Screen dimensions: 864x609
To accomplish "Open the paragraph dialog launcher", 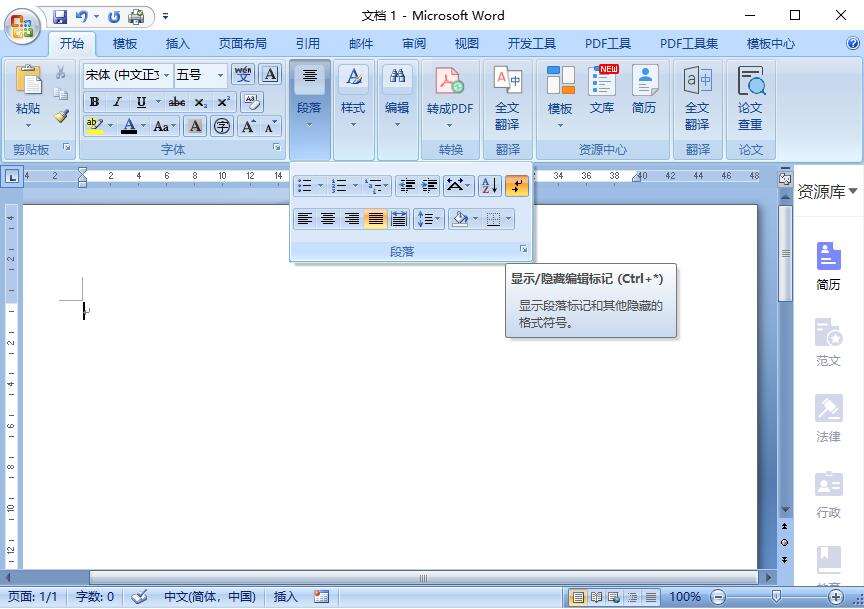I will tap(523, 250).
